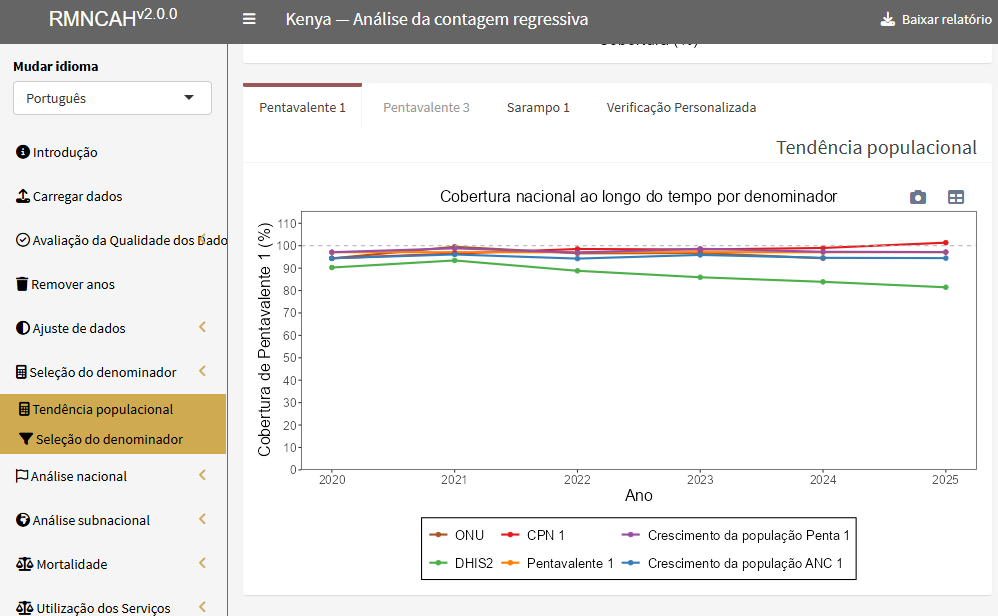Click the RMNCAH v2.0.0 logo
Screen dimensions: 998x616
[113, 18]
